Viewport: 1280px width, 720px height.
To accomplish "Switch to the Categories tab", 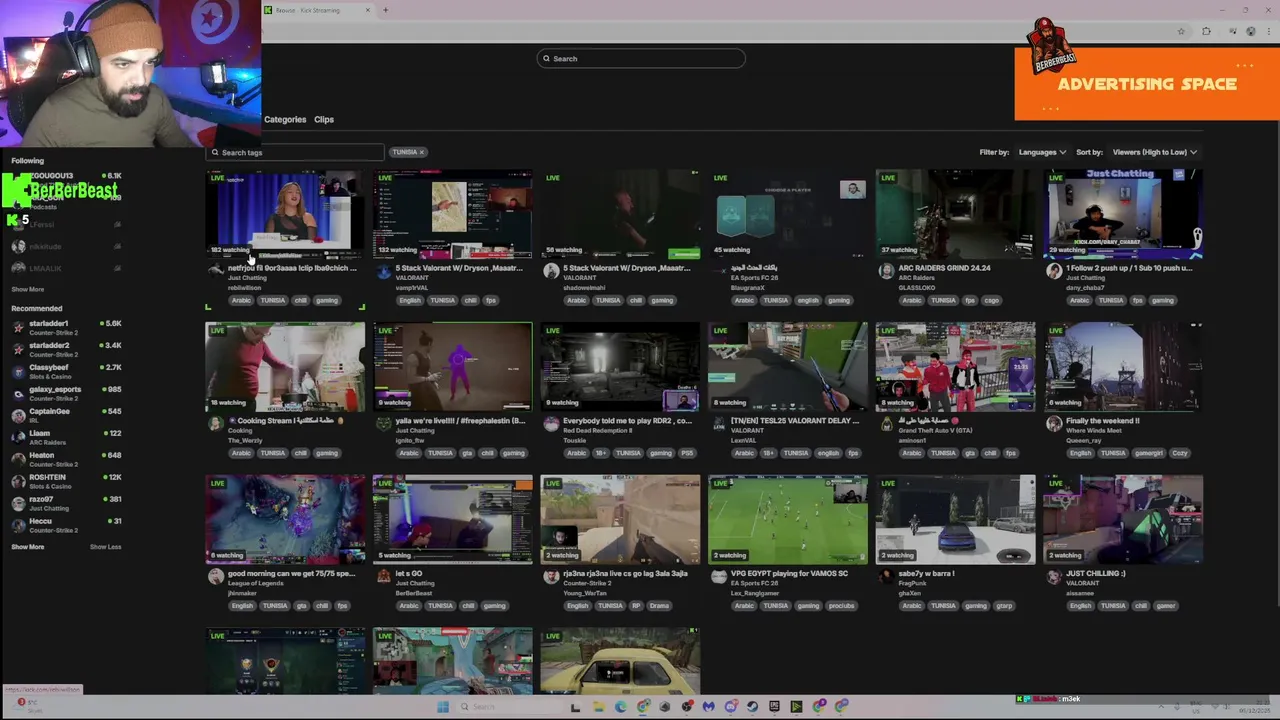I will pos(285,120).
